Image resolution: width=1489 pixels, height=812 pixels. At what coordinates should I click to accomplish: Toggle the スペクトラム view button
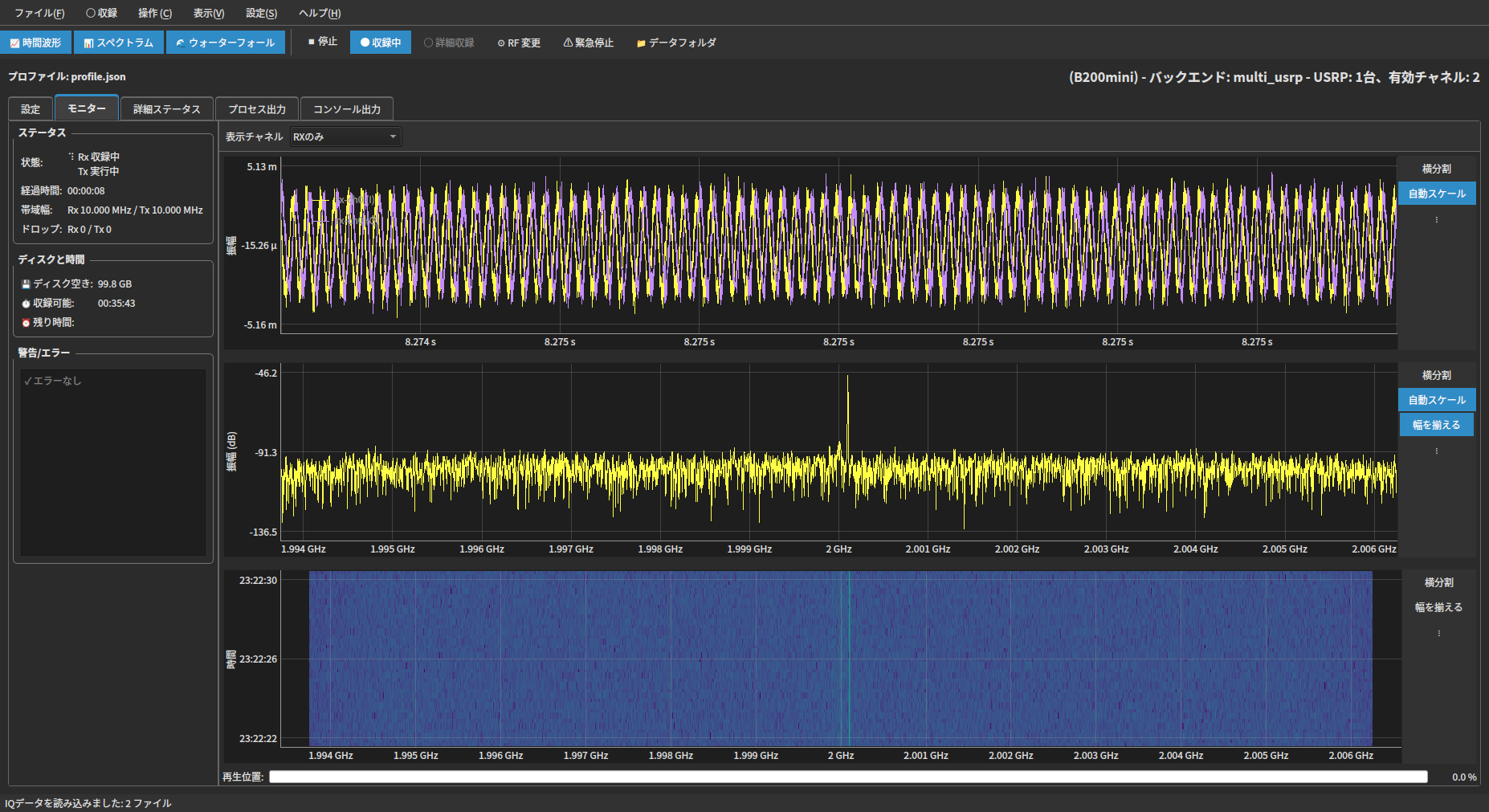(x=119, y=43)
